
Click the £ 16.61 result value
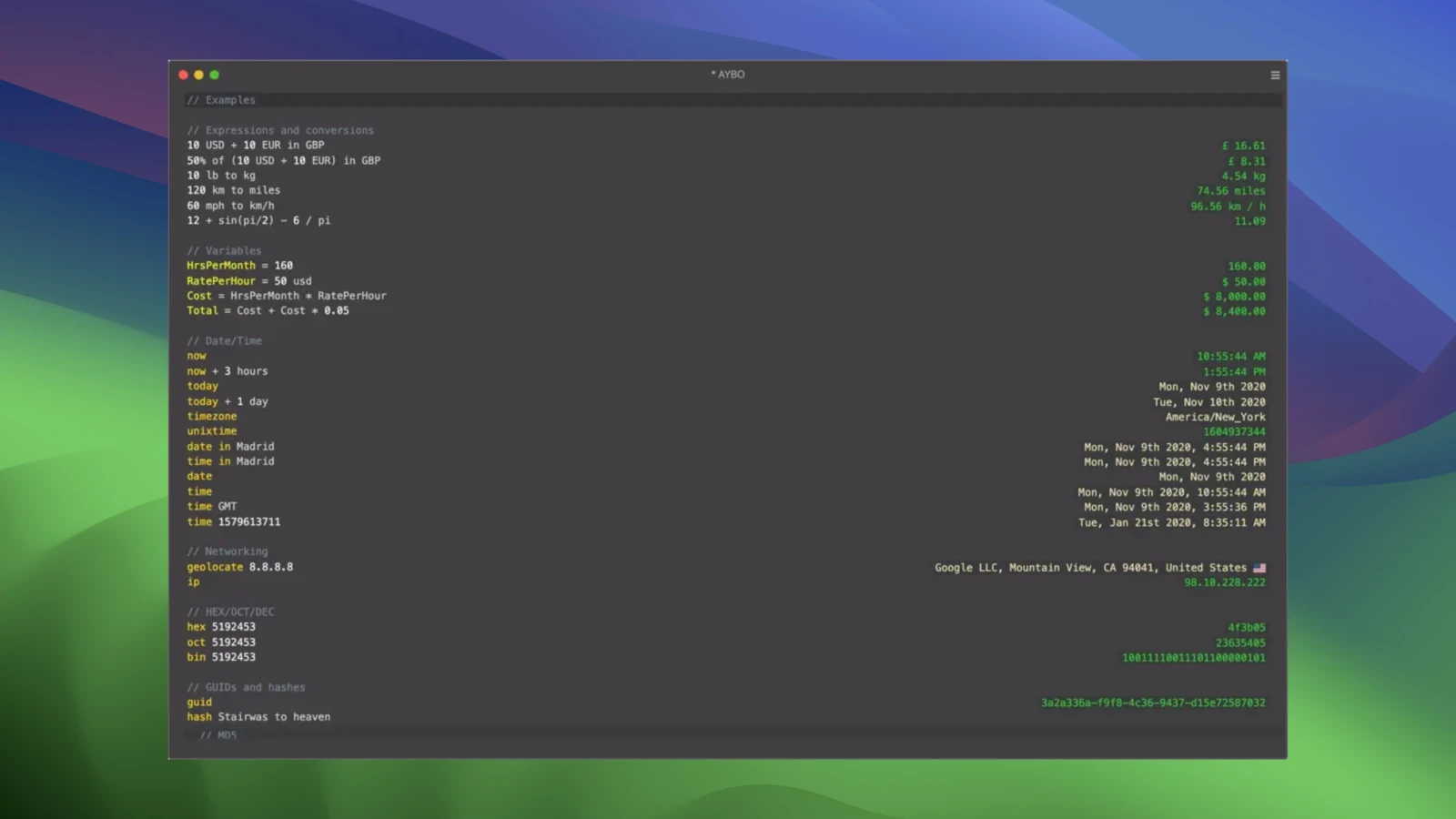coord(1243,146)
